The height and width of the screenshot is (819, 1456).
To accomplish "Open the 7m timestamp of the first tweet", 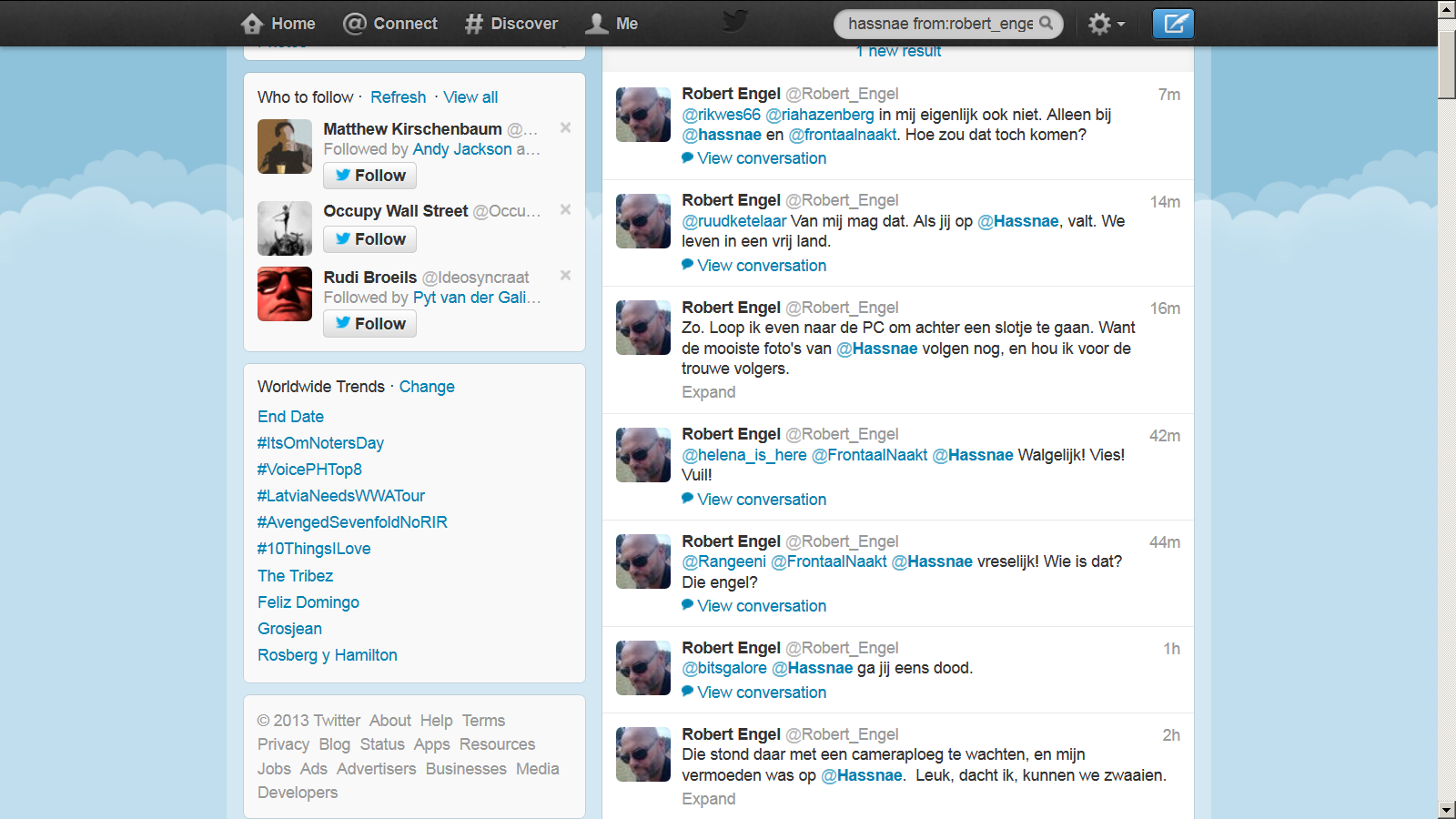I will click(x=1169, y=95).
